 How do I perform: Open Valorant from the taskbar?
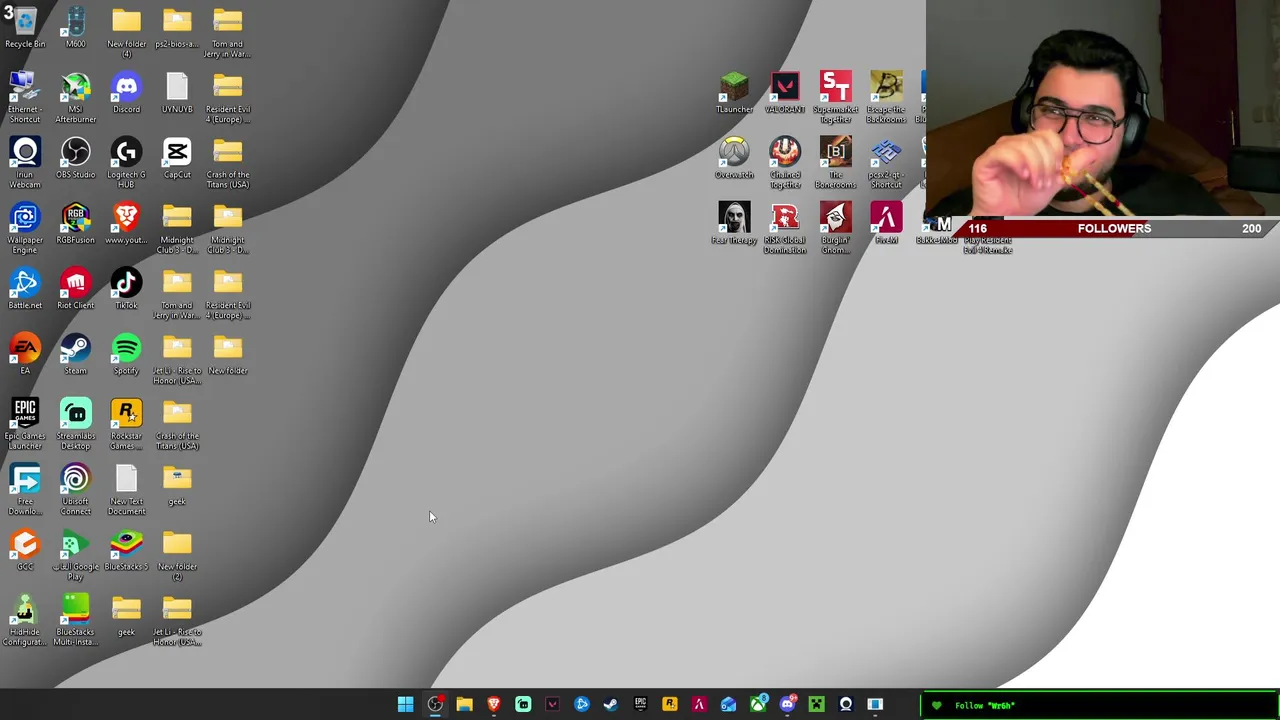tap(552, 705)
